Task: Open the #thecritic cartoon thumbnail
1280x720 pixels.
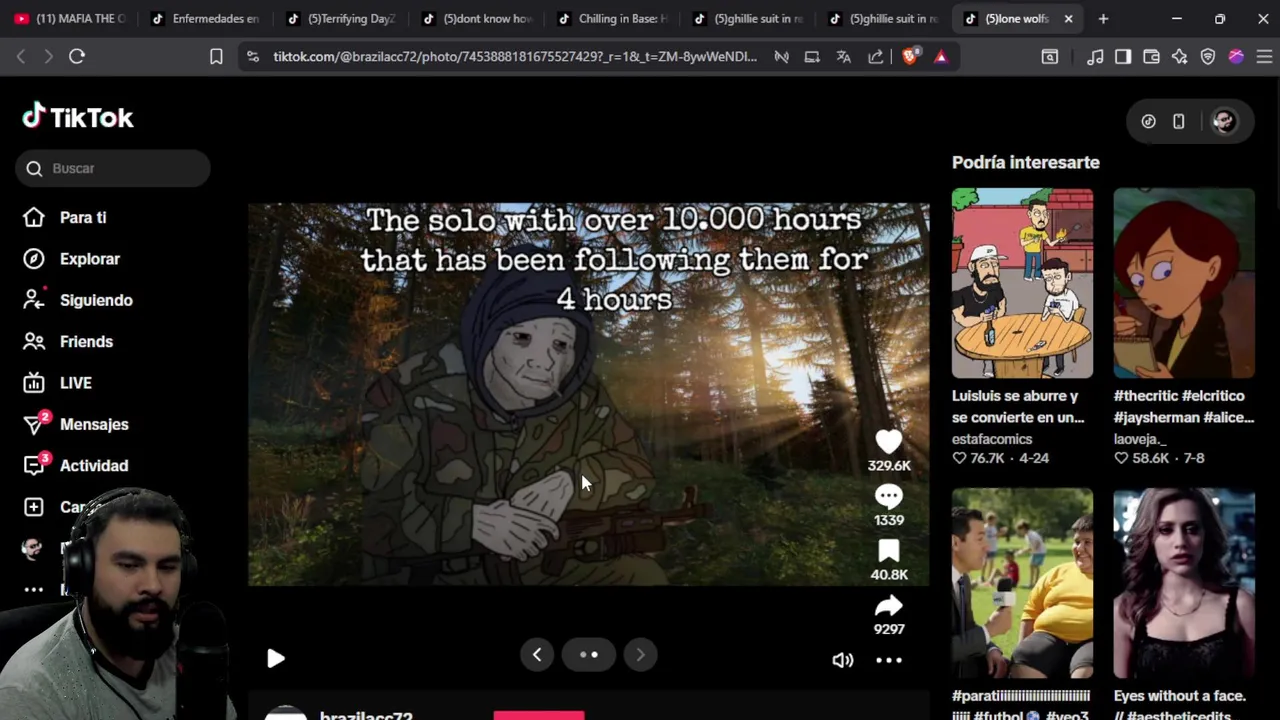Action: click(1184, 283)
